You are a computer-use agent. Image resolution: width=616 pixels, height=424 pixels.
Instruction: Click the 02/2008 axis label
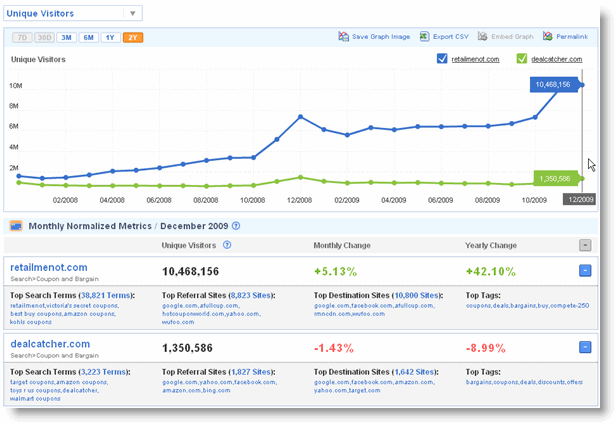[x=65, y=200]
